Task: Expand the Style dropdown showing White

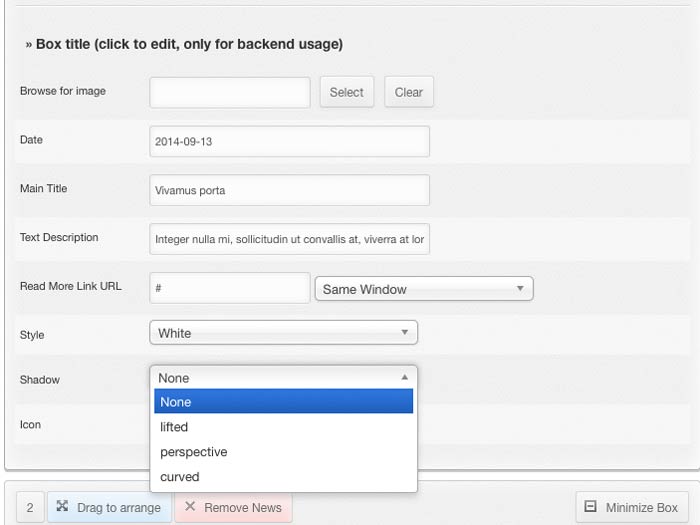Action: [283, 333]
